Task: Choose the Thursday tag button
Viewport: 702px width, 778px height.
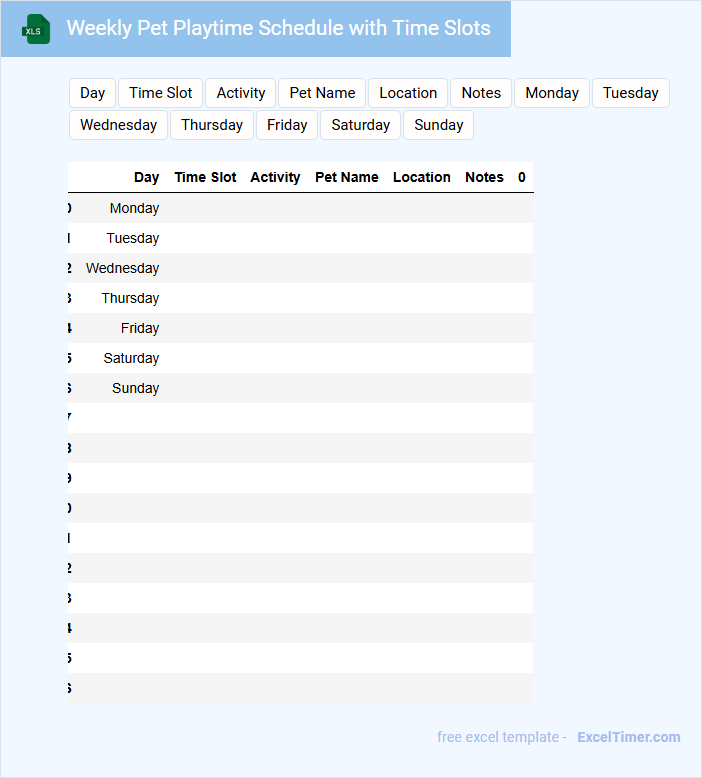Action: (x=212, y=125)
